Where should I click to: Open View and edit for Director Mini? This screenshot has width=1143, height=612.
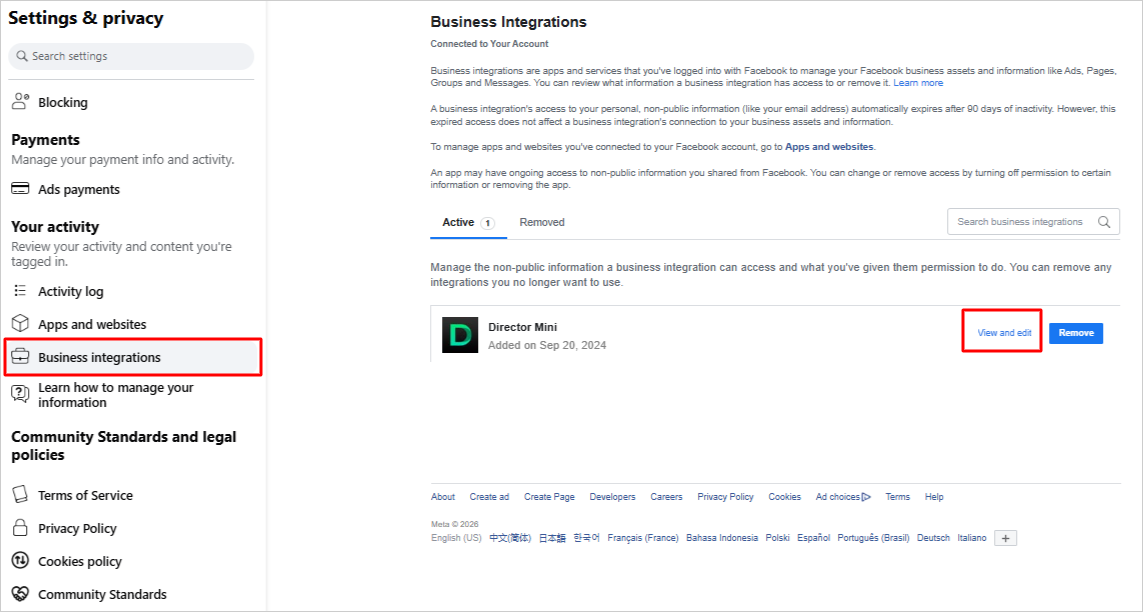1003,333
